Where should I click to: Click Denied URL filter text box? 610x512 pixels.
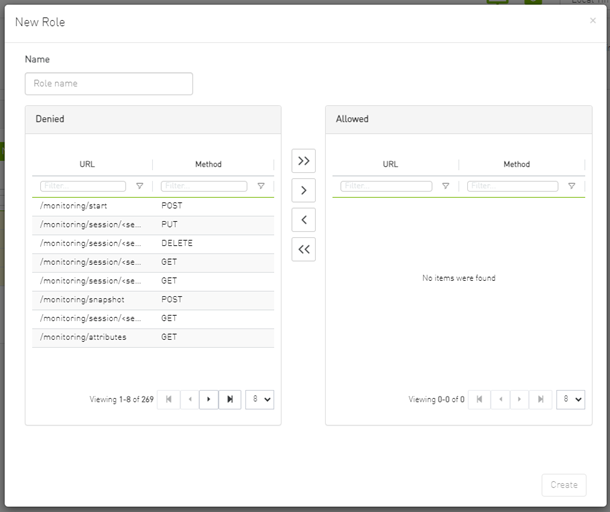tap(83, 186)
